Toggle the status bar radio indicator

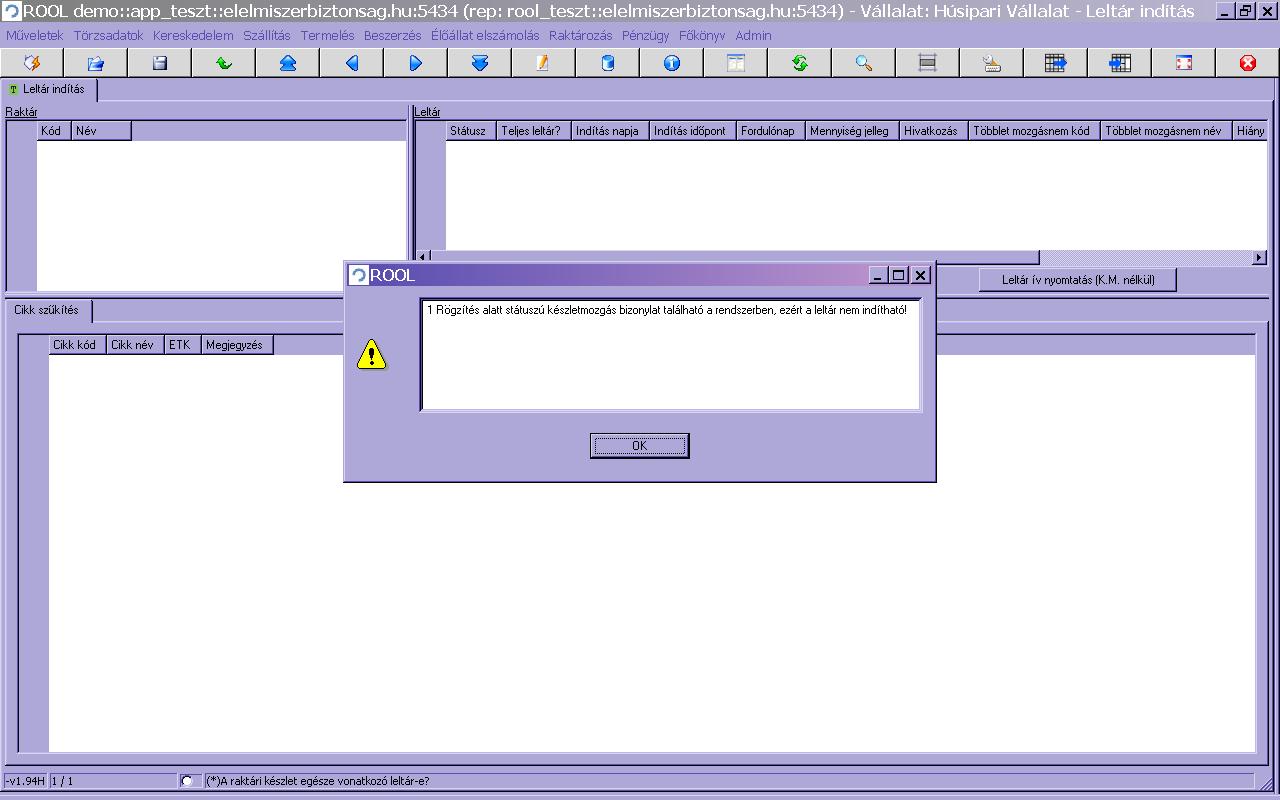pyautogui.click(x=187, y=781)
